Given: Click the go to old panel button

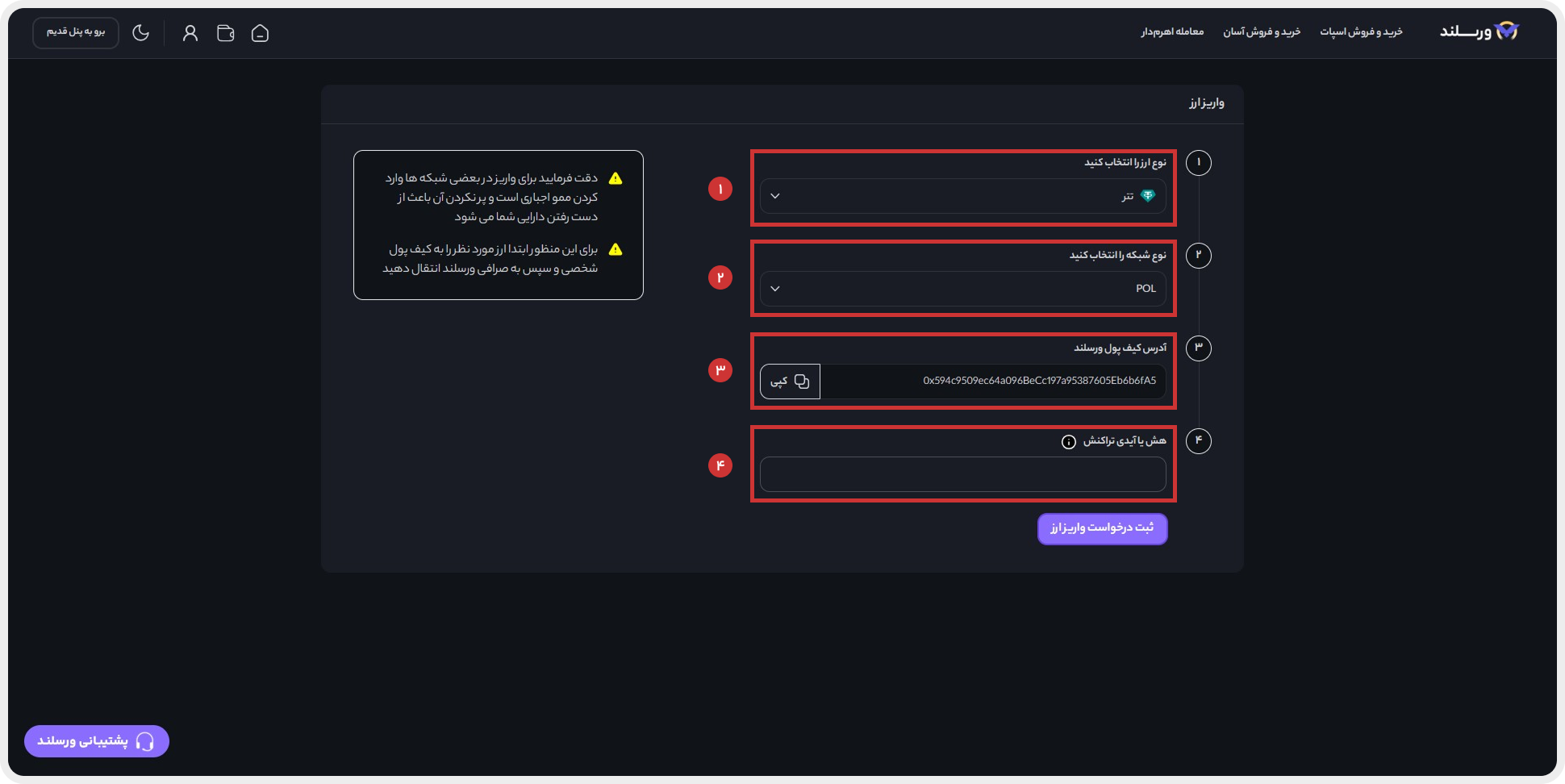Looking at the screenshot, I should click(76, 32).
